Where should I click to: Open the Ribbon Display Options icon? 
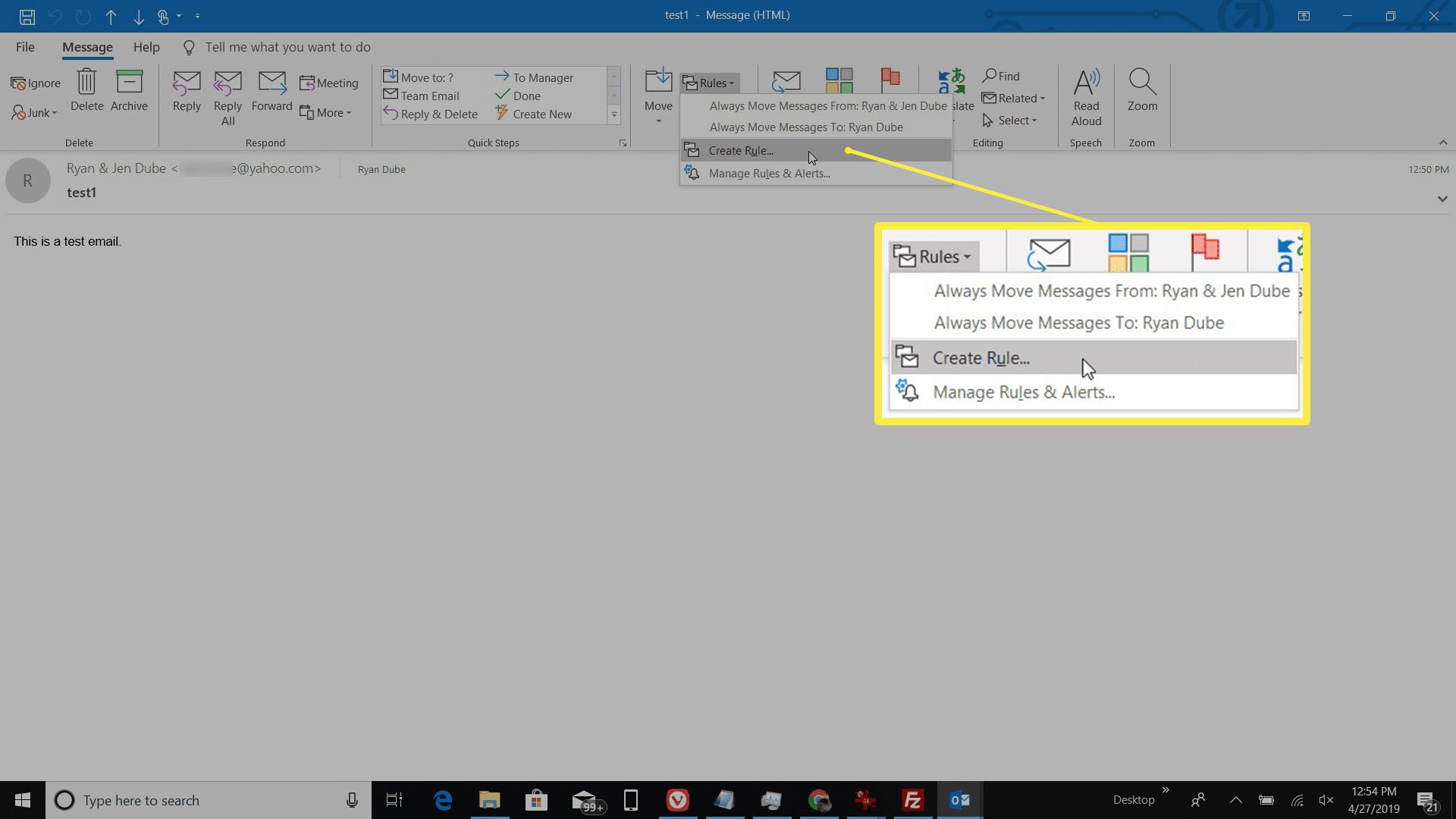(1304, 16)
